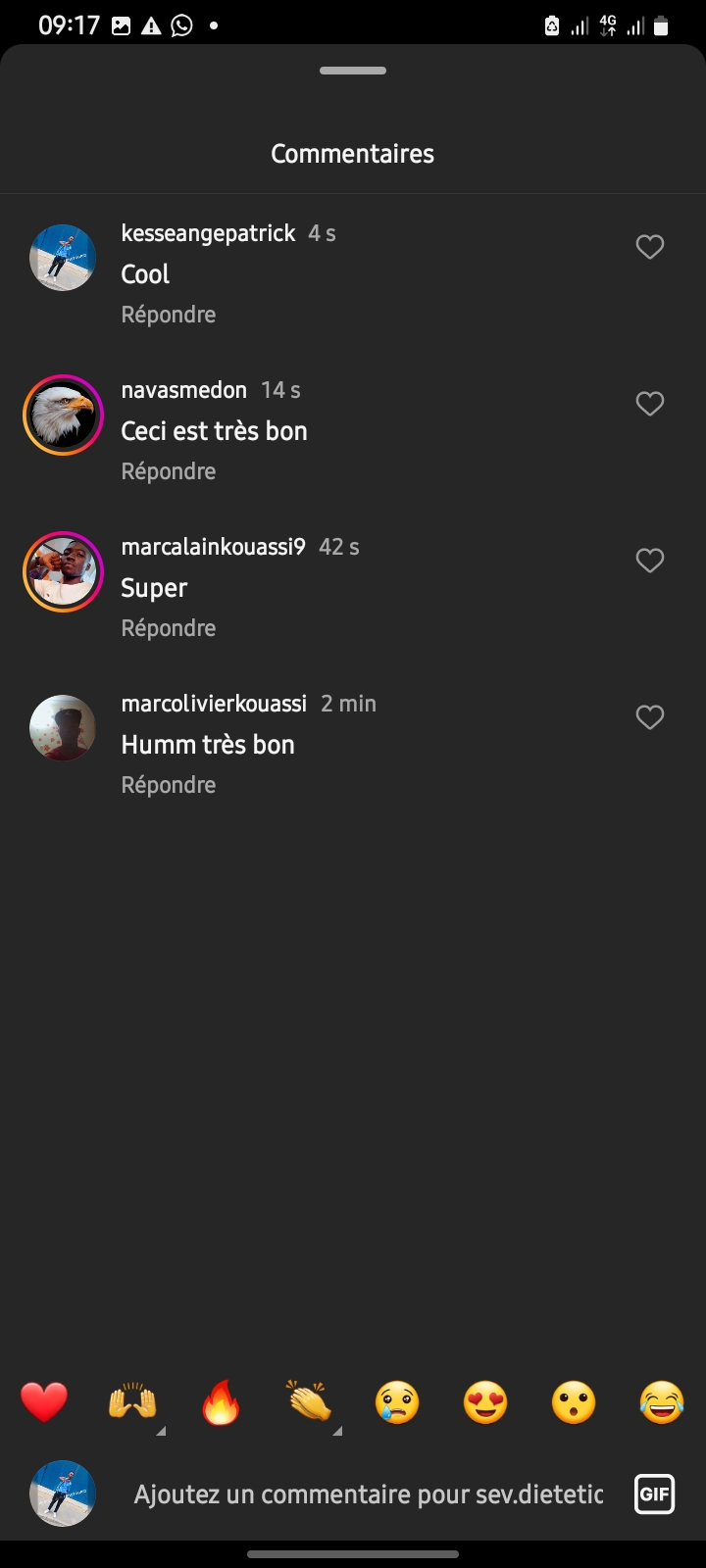Viewport: 706px width, 1568px height.
Task: Choose the heart-eyes emoji
Action: [x=485, y=1402]
